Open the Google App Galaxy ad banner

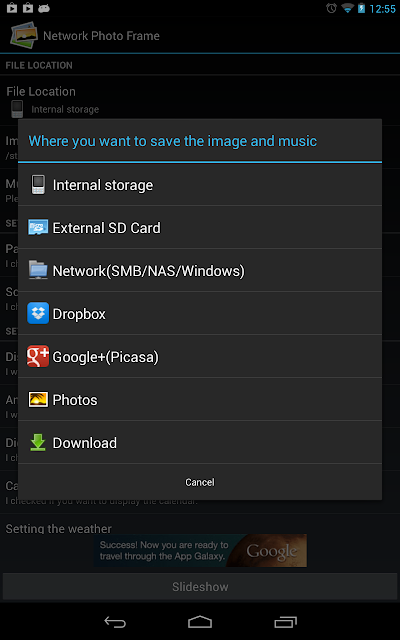200,551
